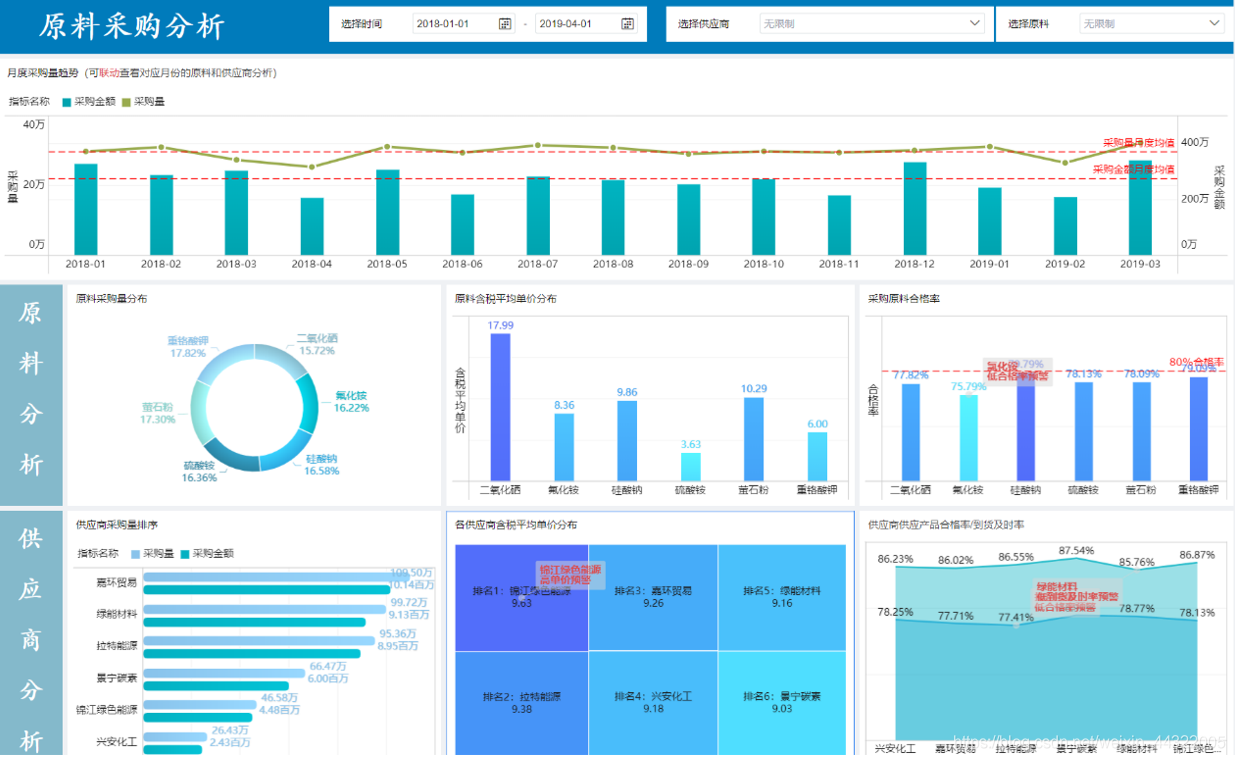Image resolution: width=1235 pixels, height=761 pixels.
Task: Click 景宁碳素 label in supplier ranking chart
Action: click(117, 677)
